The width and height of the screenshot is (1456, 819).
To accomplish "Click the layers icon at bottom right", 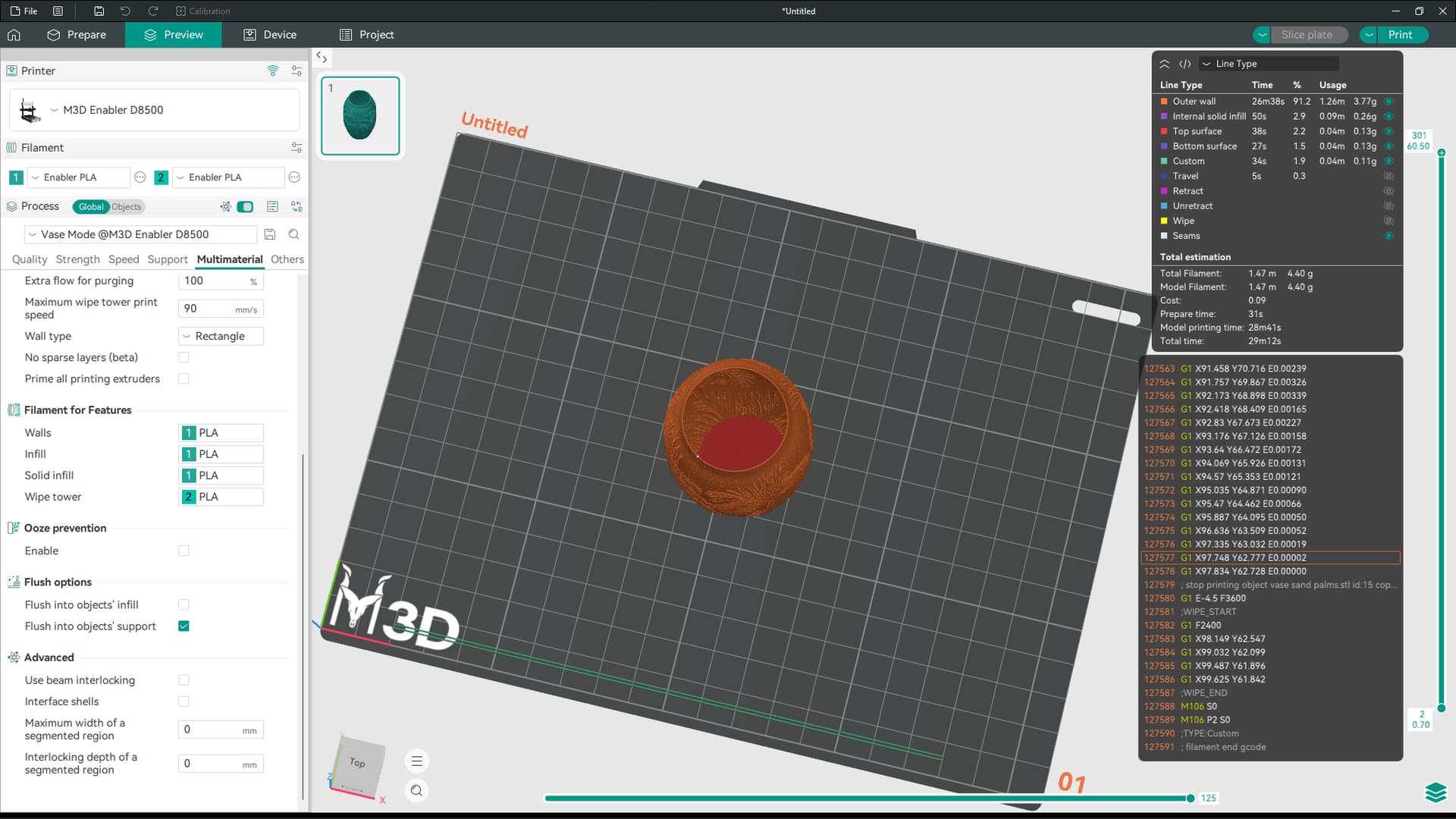I will [x=1435, y=792].
